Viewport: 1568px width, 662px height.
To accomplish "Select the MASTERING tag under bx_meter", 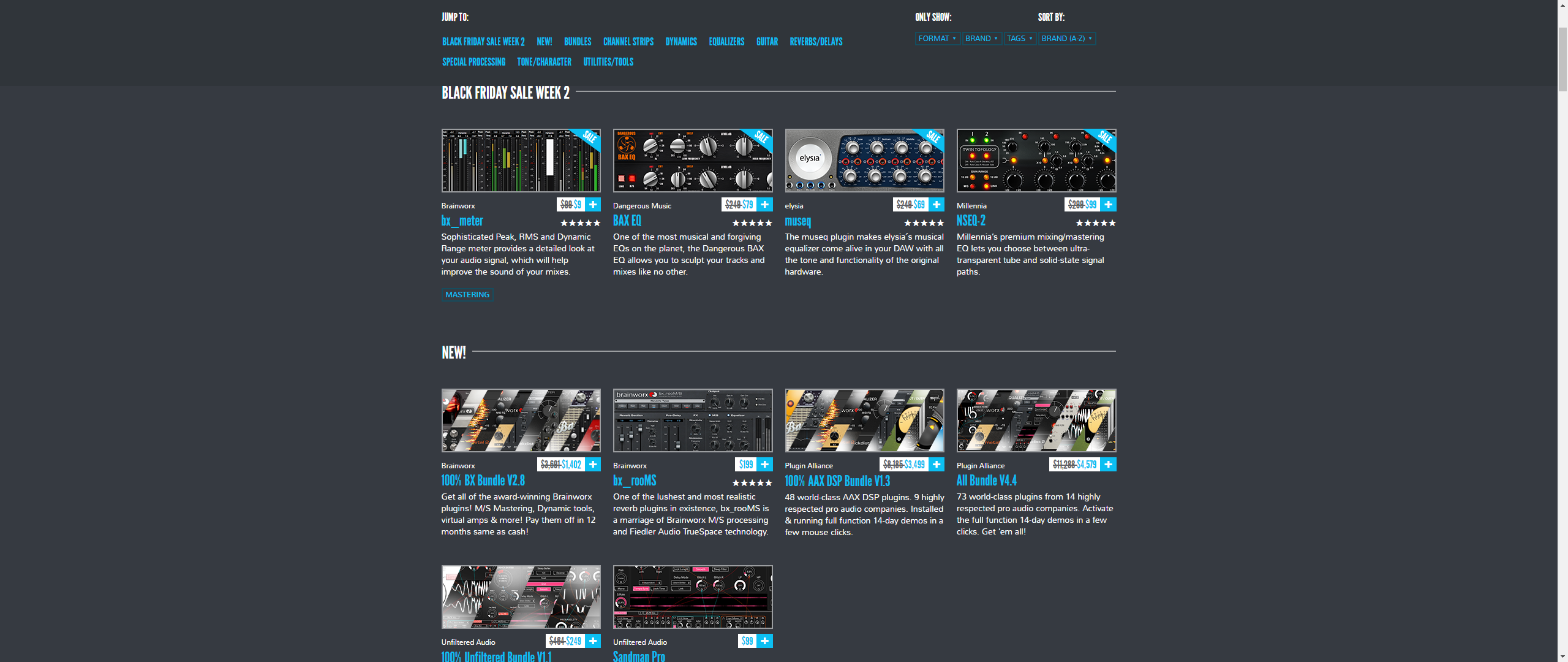I will [467, 295].
